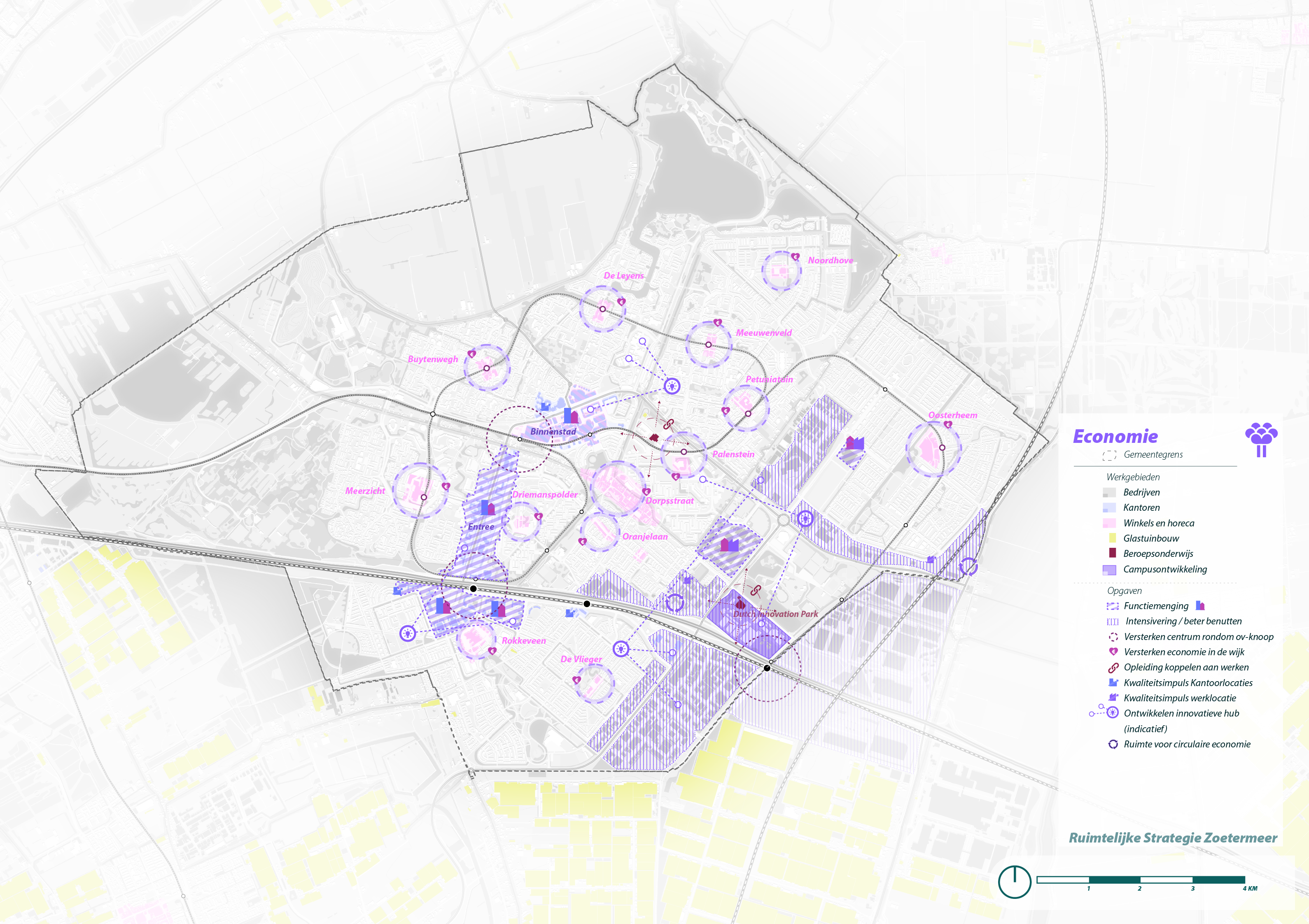The height and width of the screenshot is (924, 1309).
Task: Click the circular economy icon in legend
Action: pos(1113,744)
